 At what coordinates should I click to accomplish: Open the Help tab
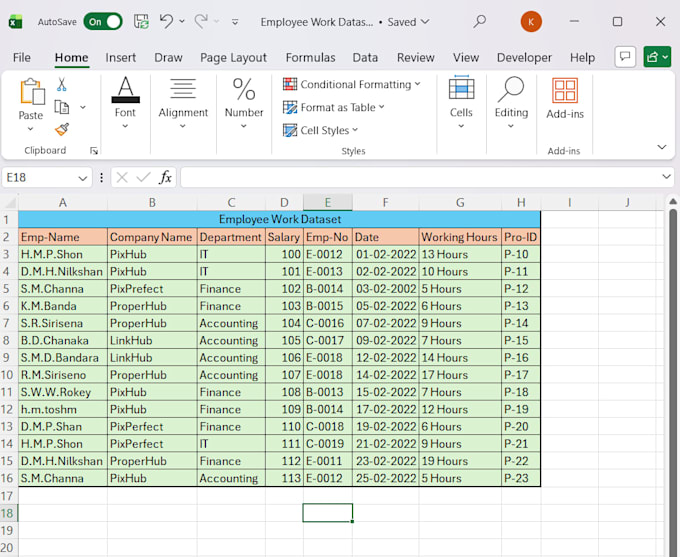pos(582,57)
